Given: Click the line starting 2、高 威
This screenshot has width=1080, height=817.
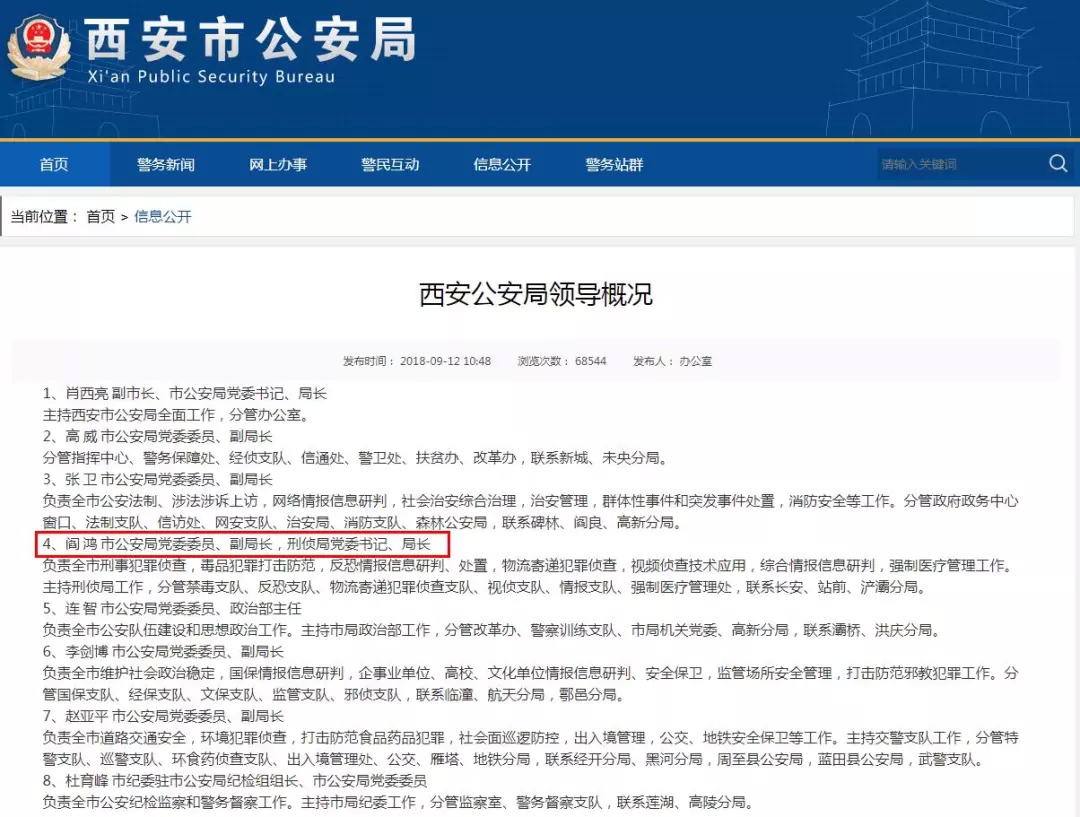Looking at the screenshot, I should point(158,436).
